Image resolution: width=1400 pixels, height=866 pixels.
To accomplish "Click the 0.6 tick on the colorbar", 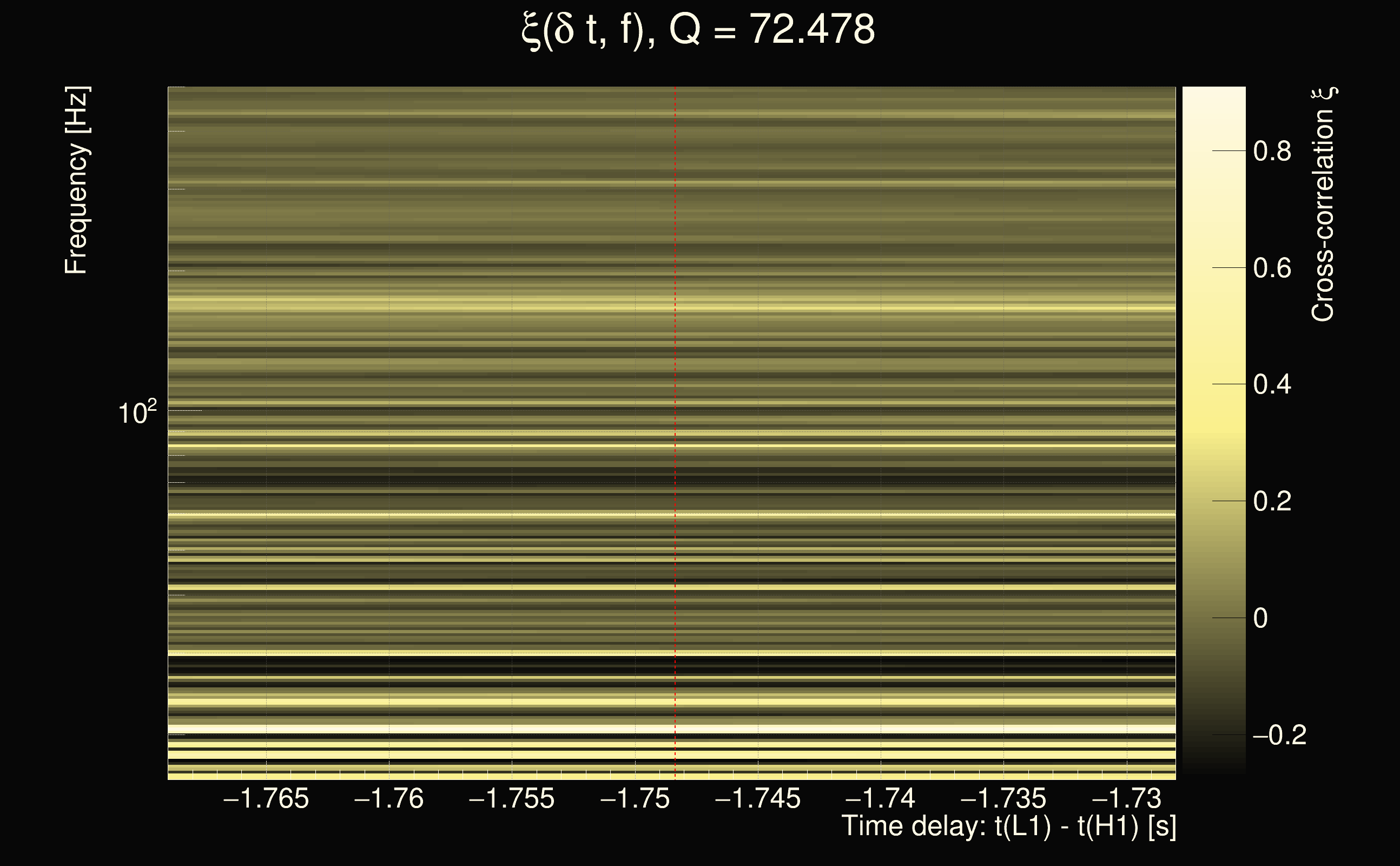I will pyautogui.click(x=1272, y=268).
